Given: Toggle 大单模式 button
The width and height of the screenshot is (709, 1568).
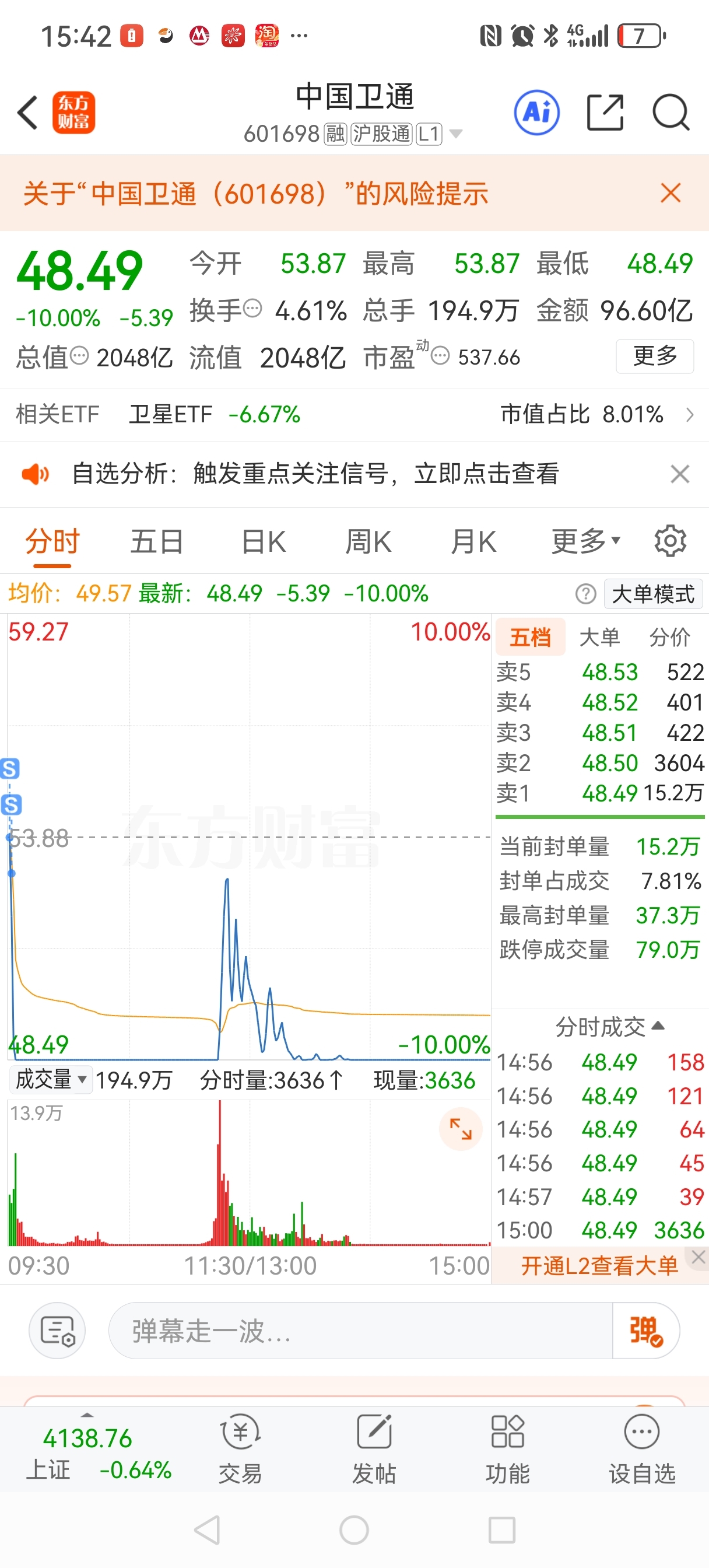Looking at the screenshot, I should [653, 593].
